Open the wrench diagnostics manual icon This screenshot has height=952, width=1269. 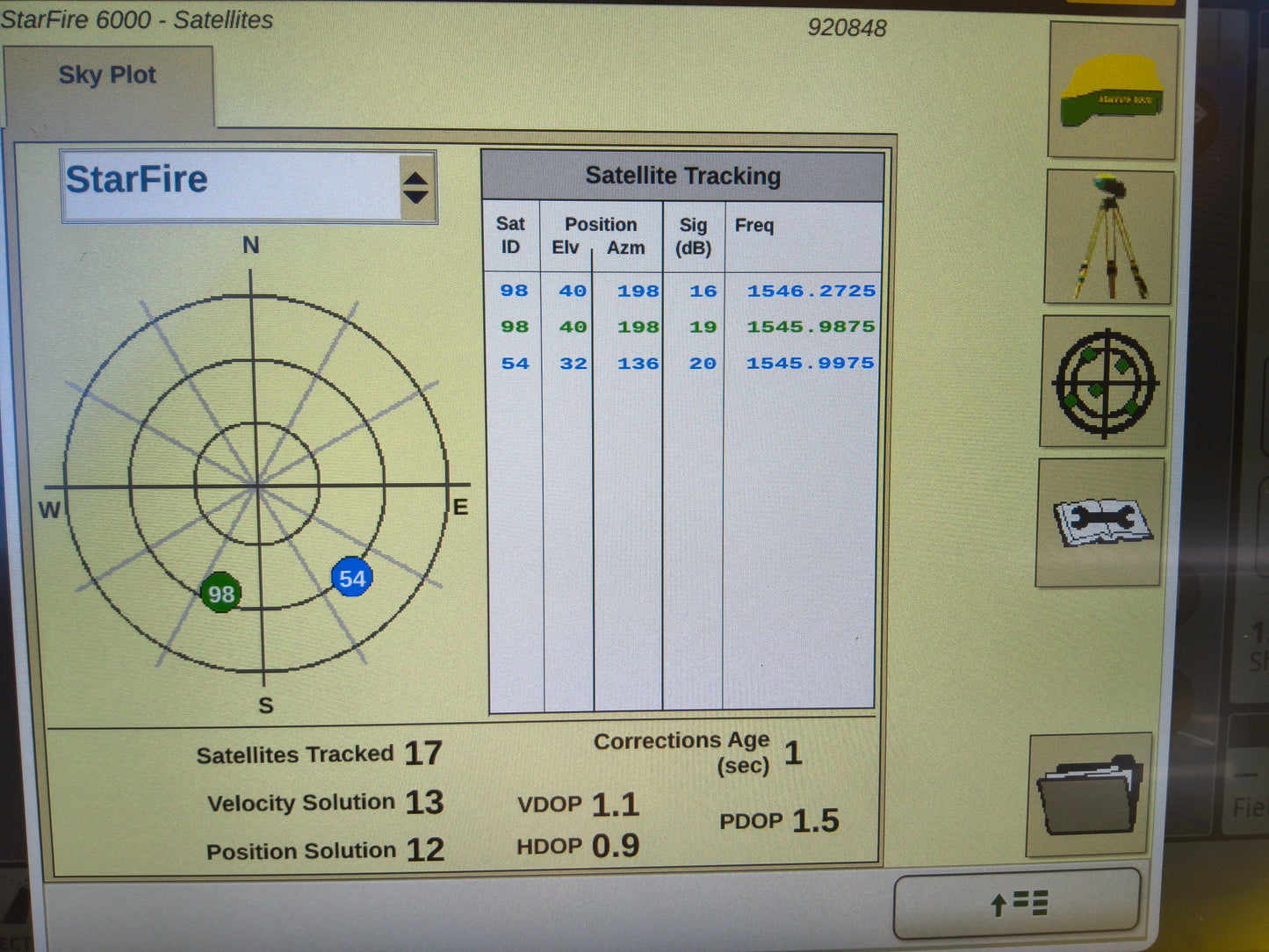click(x=1100, y=522)
